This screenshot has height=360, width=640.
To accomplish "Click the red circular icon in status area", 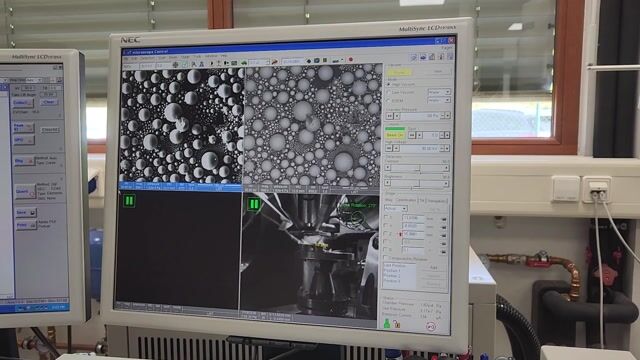I will pos(431,327).
